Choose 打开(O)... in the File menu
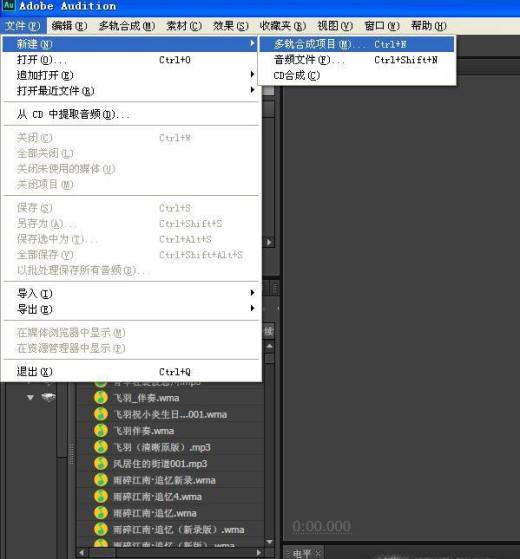Viewport: 520px width, 559px height. [x=130, y=60]
